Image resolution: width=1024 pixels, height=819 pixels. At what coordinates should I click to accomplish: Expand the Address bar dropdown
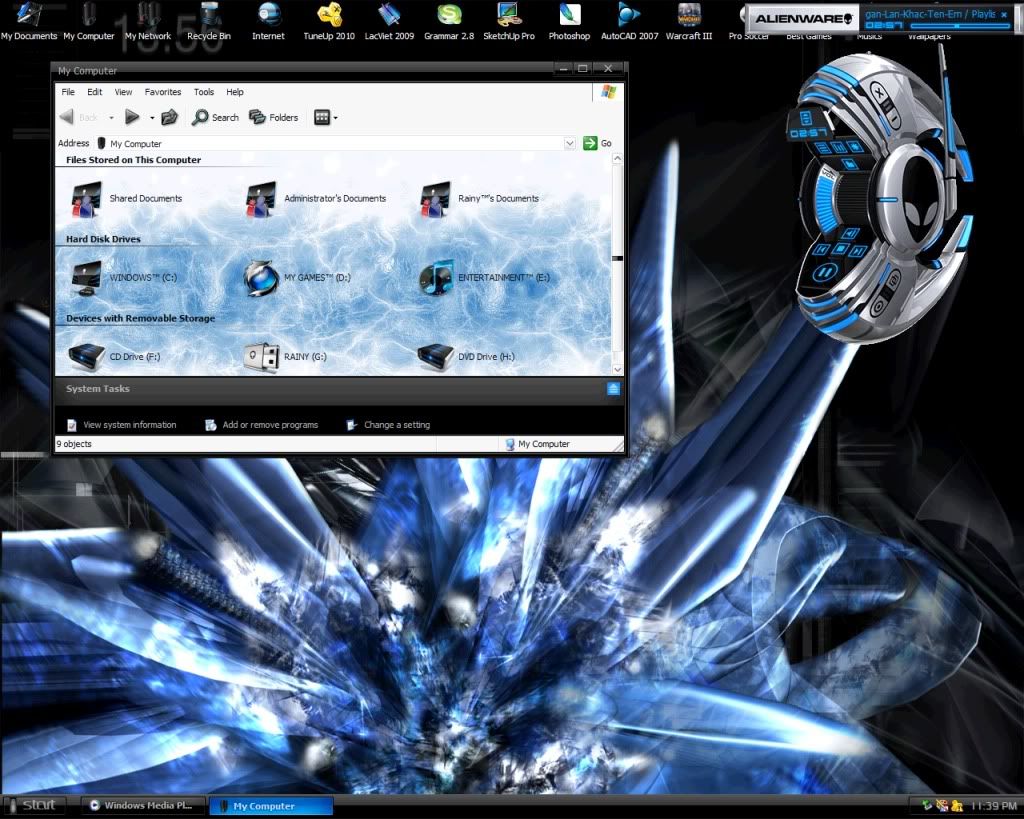[569, 143]
